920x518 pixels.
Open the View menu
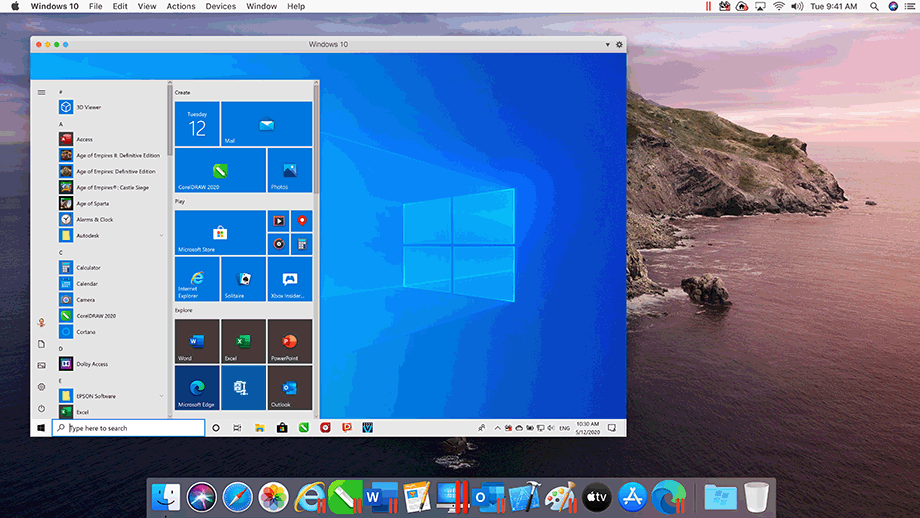pyautogui.click(x=147, y=6)
